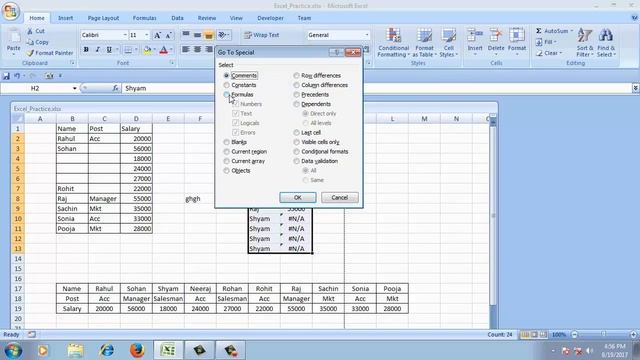This screenshot has width=640, height=360.
Task: Toggle Bold formatting
Action: (86, 50)
